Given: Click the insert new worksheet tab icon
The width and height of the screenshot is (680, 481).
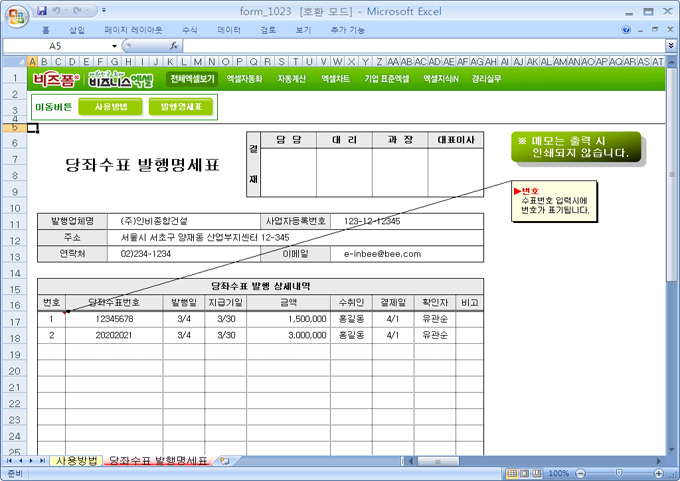Looking at the screenshot, I should [x=223, y=461].
